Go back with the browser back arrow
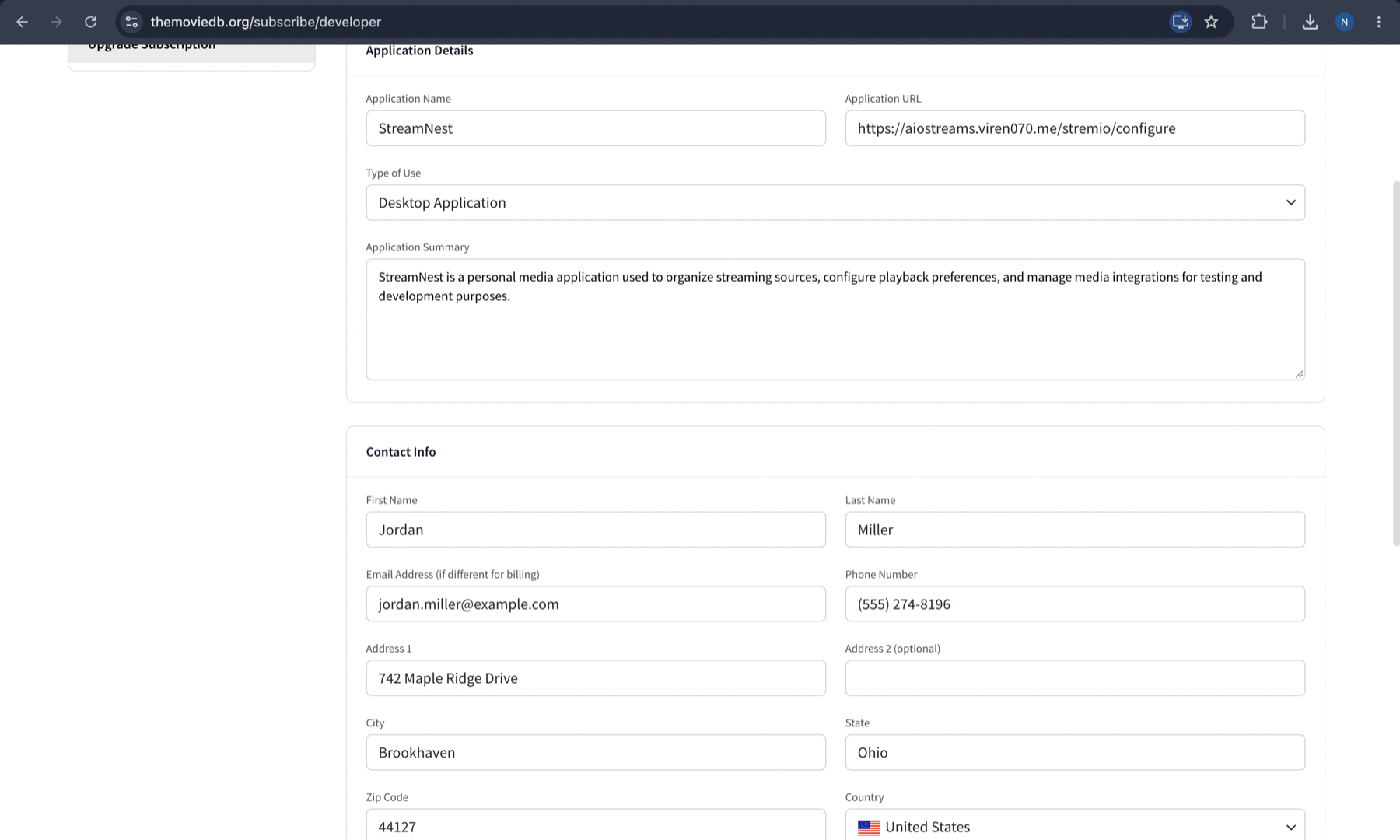Viewport: 1400px width, 840px height. [22, 22]
